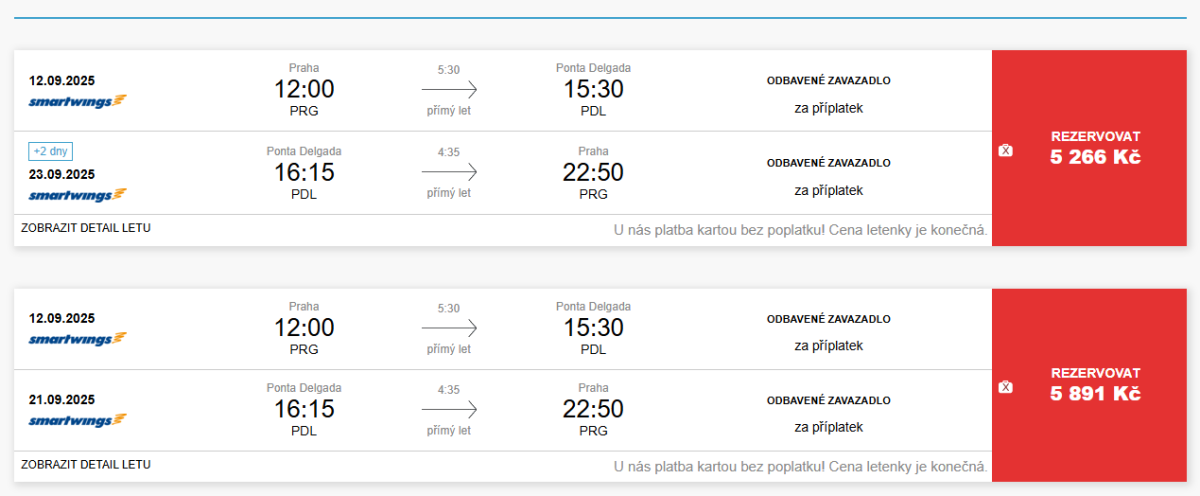Viewport: 1200px width, 496px height.
Task: Select the 21.09.2025 return date
Action: (x=62, y=399)
